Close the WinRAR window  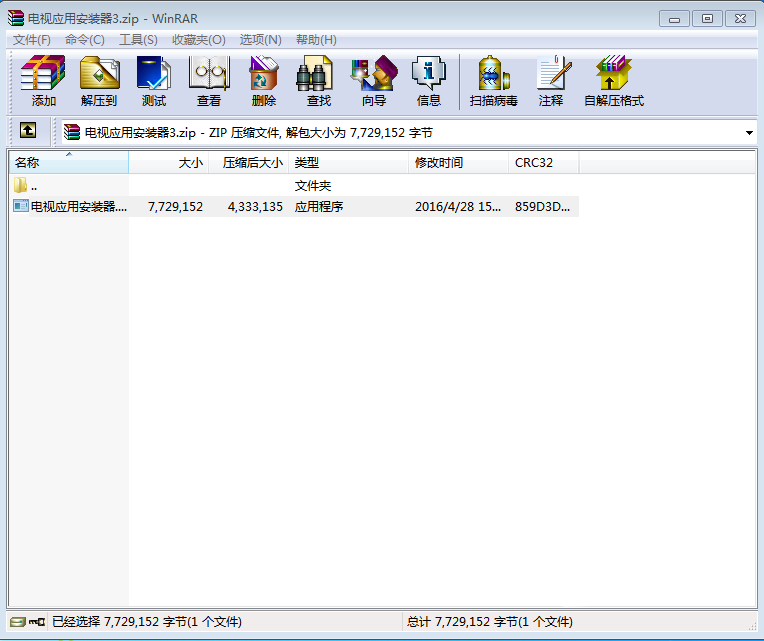click(741, 19)
